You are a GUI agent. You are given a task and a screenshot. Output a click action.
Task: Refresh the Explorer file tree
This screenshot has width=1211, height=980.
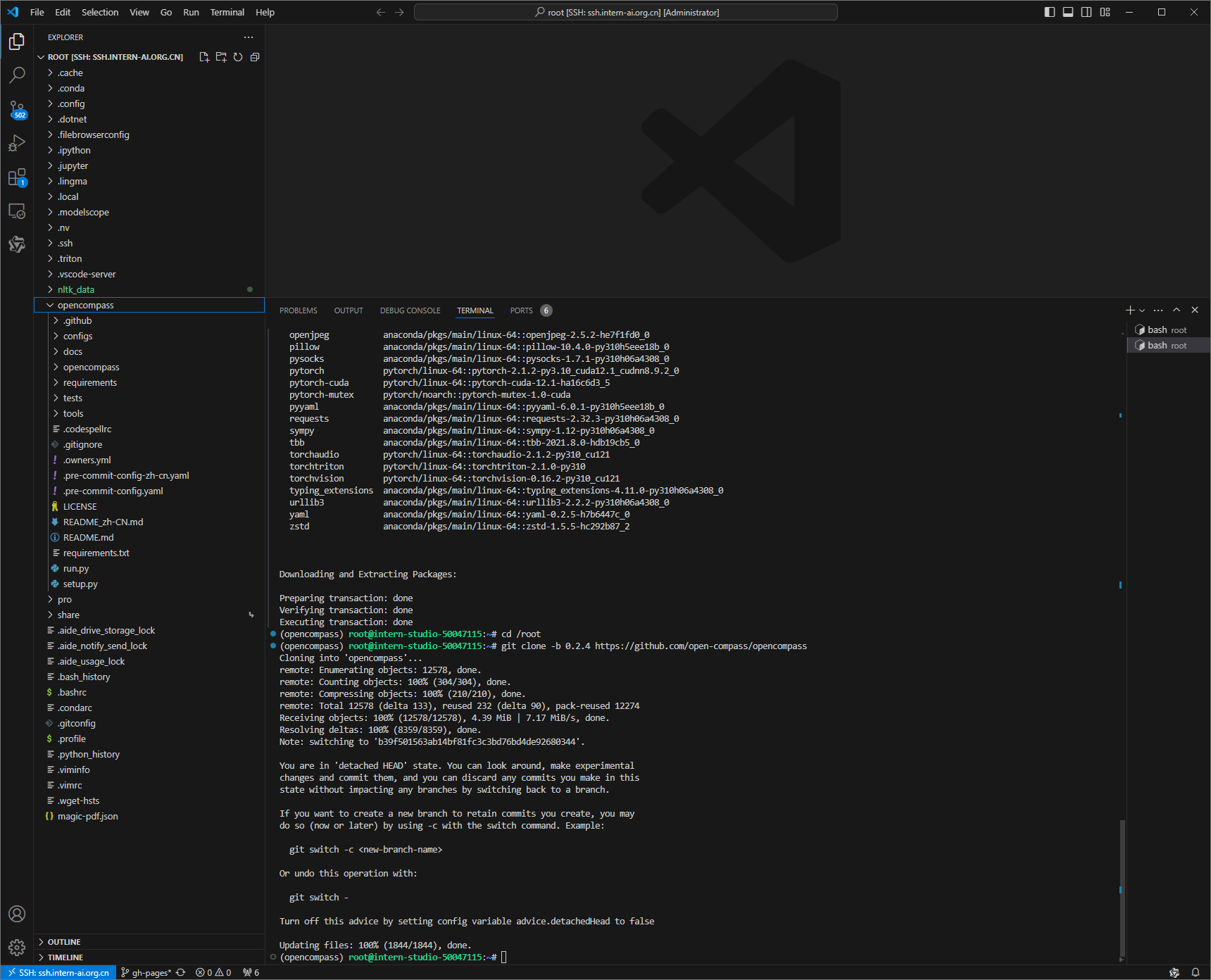click(238, 57)
